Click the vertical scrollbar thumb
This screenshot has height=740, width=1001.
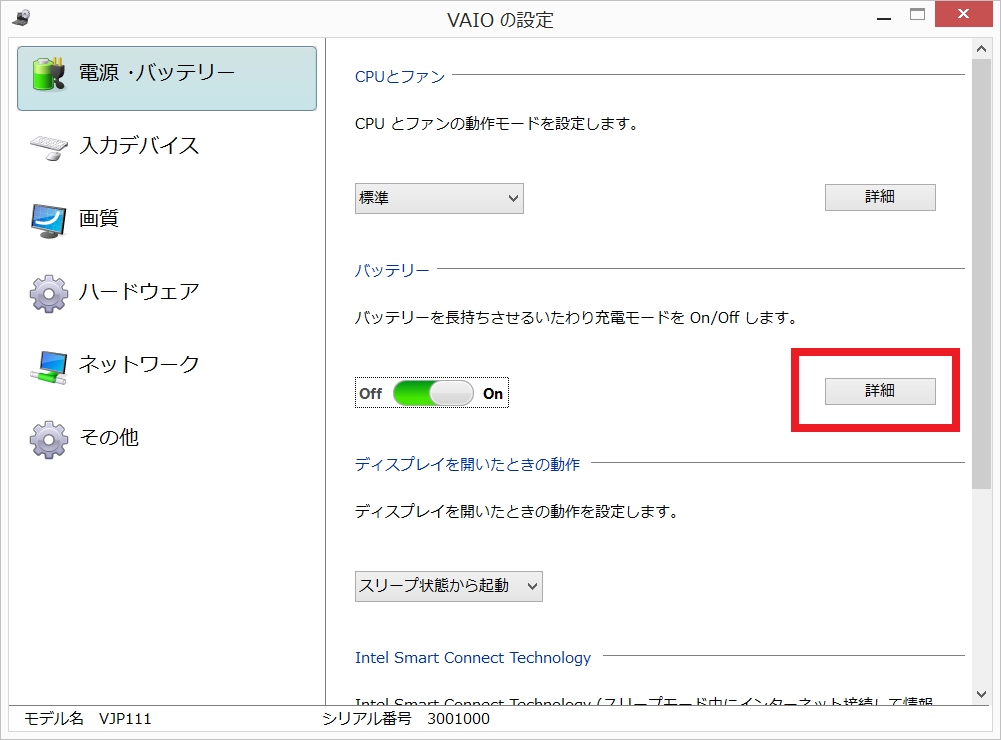(x=981, y=274)
